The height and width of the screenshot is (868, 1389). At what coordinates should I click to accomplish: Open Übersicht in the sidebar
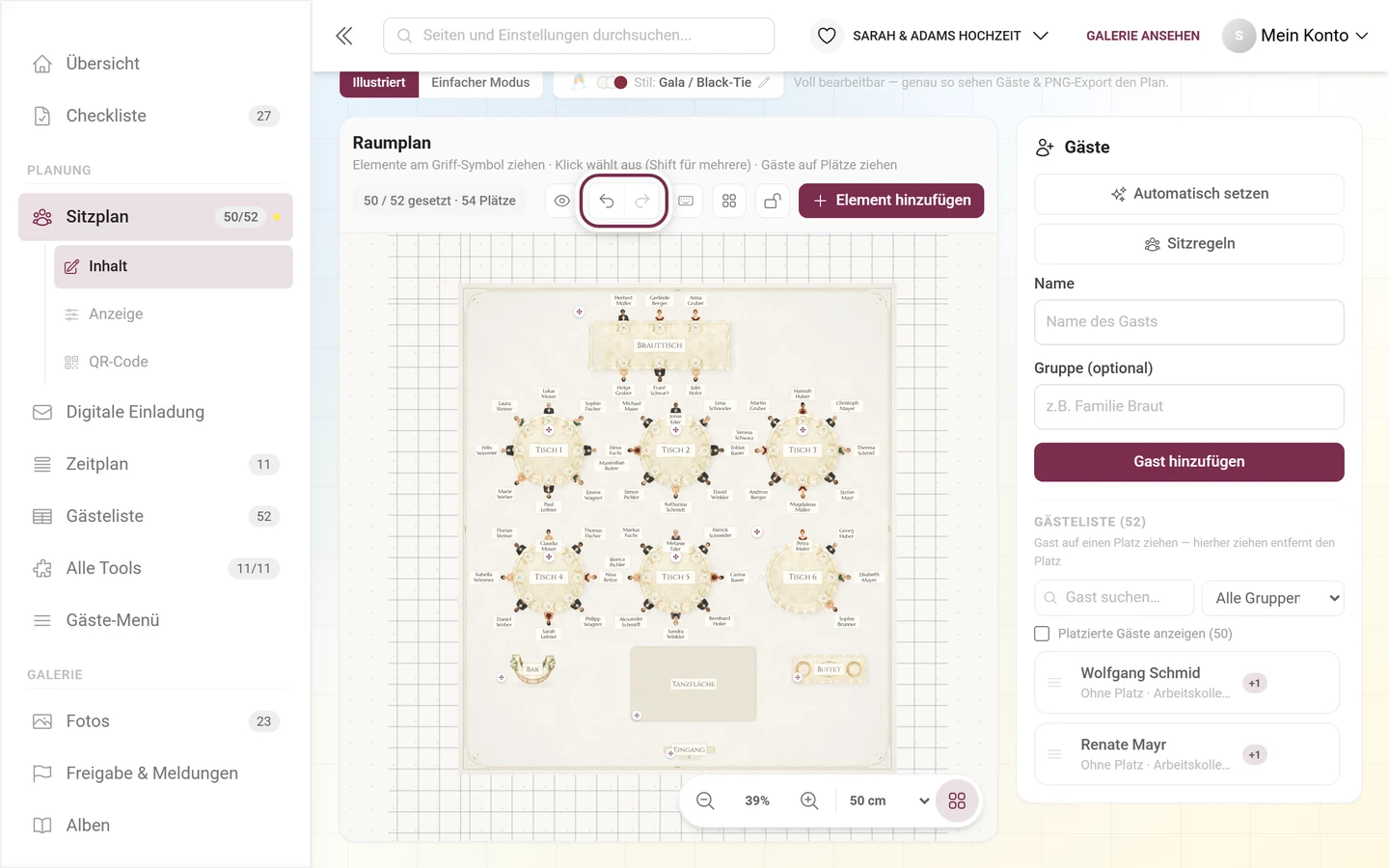click(155, 64)
